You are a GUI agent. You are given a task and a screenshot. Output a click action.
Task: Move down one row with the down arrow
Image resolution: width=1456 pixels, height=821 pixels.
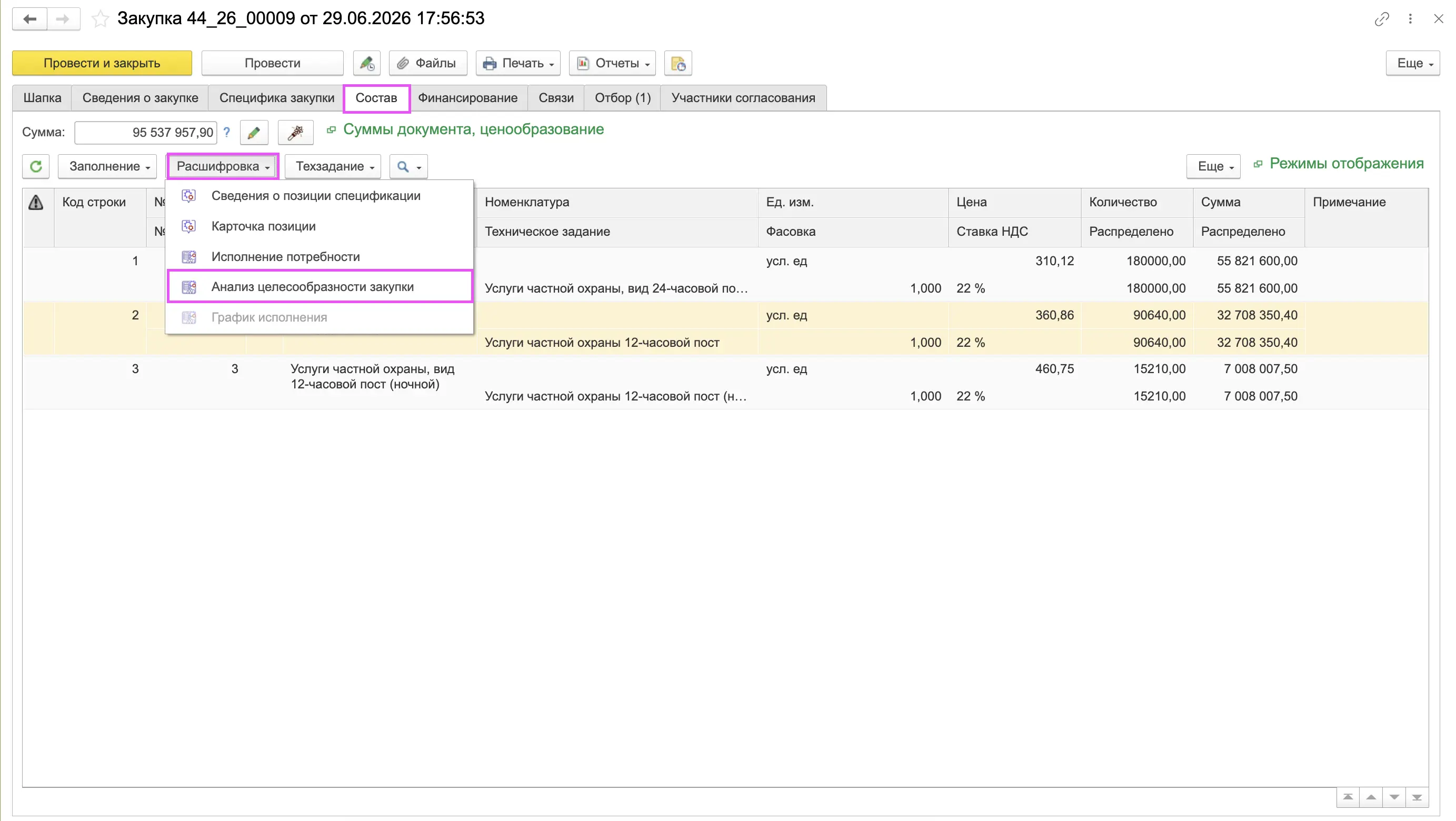click(x=1394, y=797)
